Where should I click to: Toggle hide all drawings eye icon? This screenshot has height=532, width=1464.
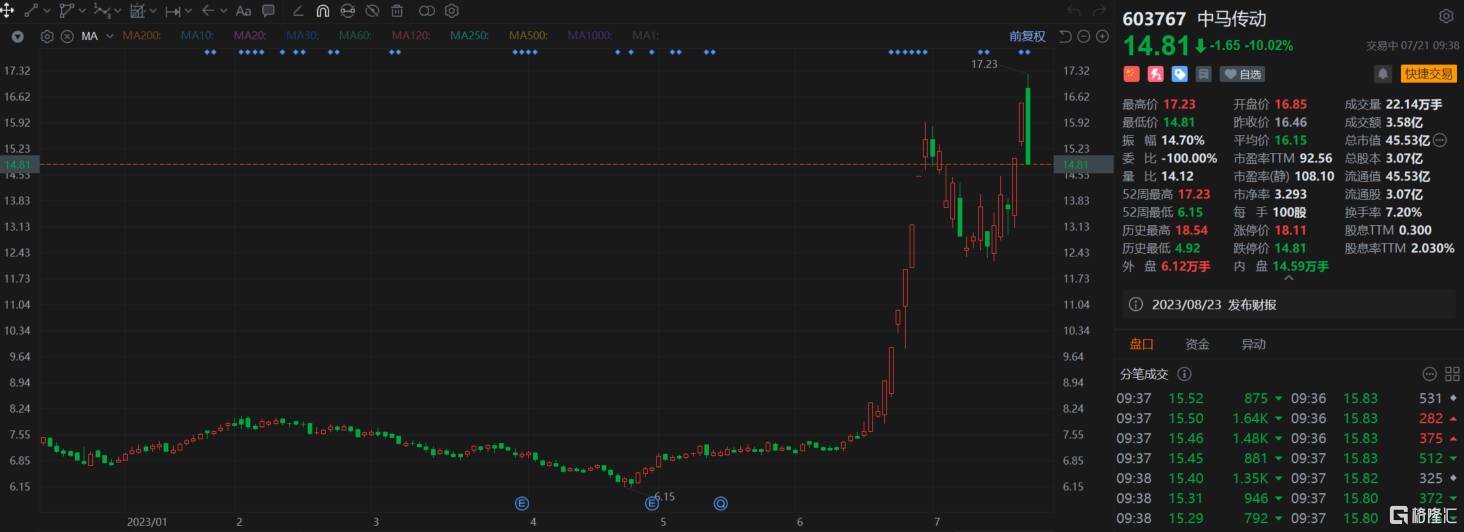coord(372,11)
